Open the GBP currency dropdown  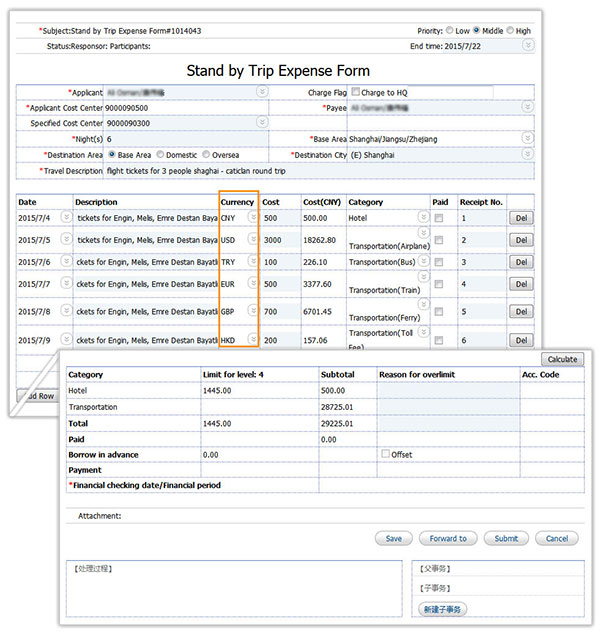point(253,310)
